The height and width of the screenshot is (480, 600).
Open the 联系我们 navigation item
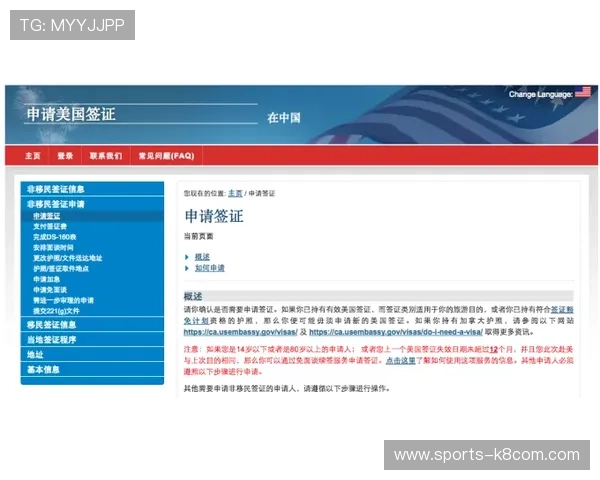[106, 156]
